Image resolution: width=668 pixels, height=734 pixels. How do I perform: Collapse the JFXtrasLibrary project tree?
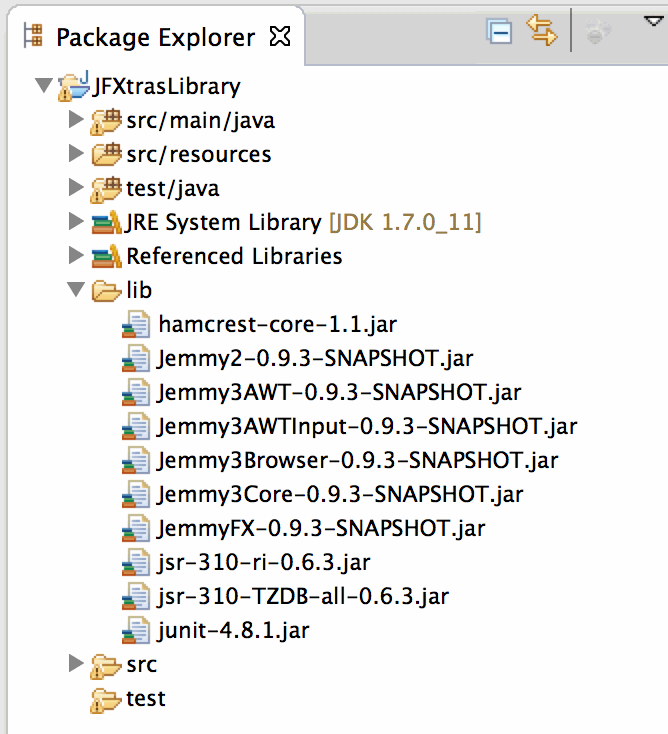coord(43,87)
